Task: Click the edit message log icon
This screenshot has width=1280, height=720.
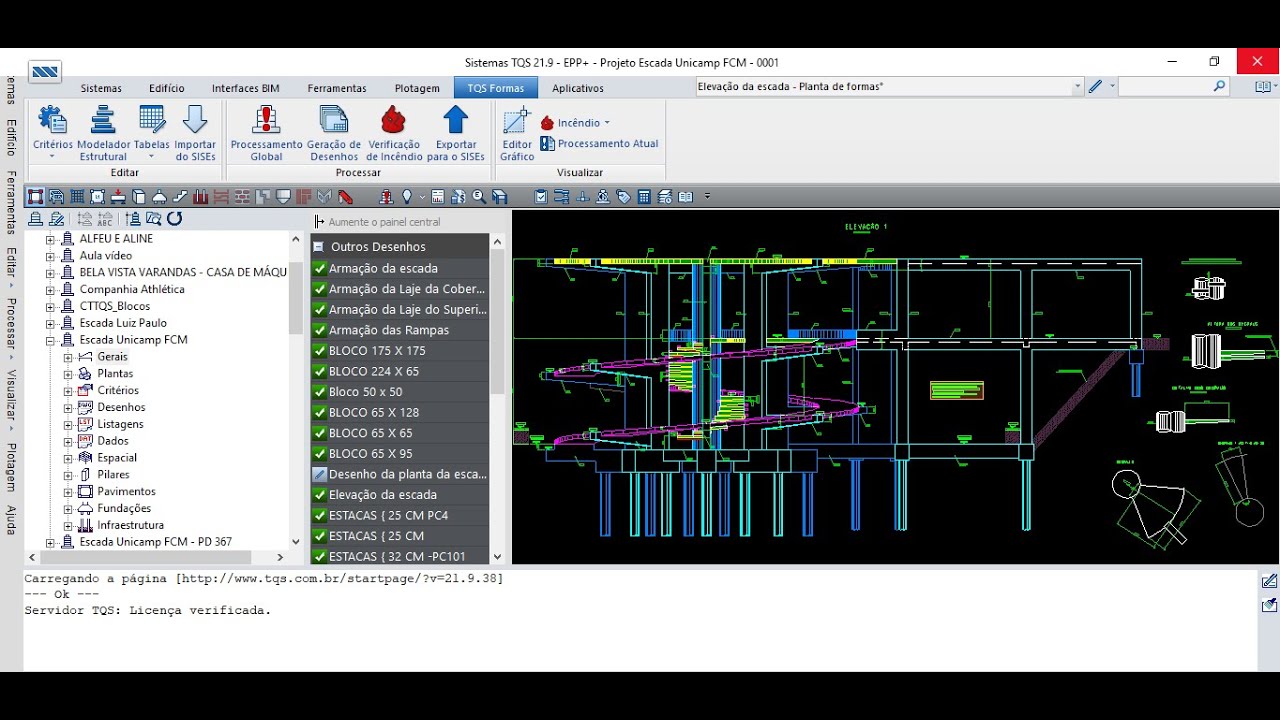Action: pos(1269,581)
